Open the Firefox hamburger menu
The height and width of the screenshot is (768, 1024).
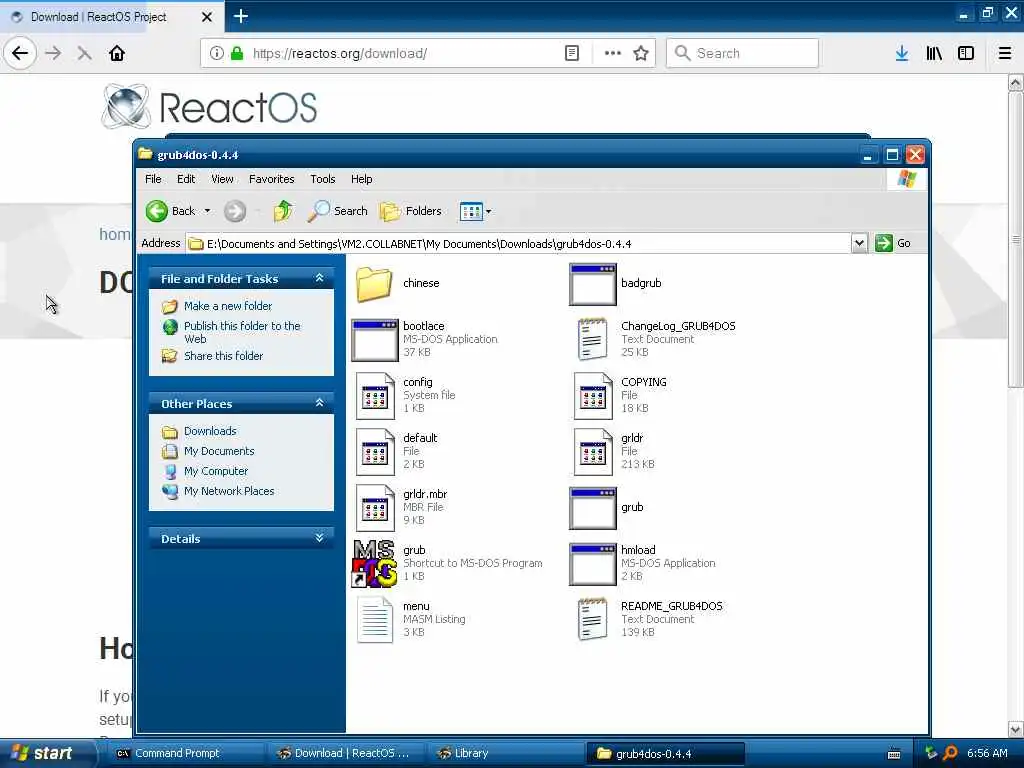(x=1005, y=54)
